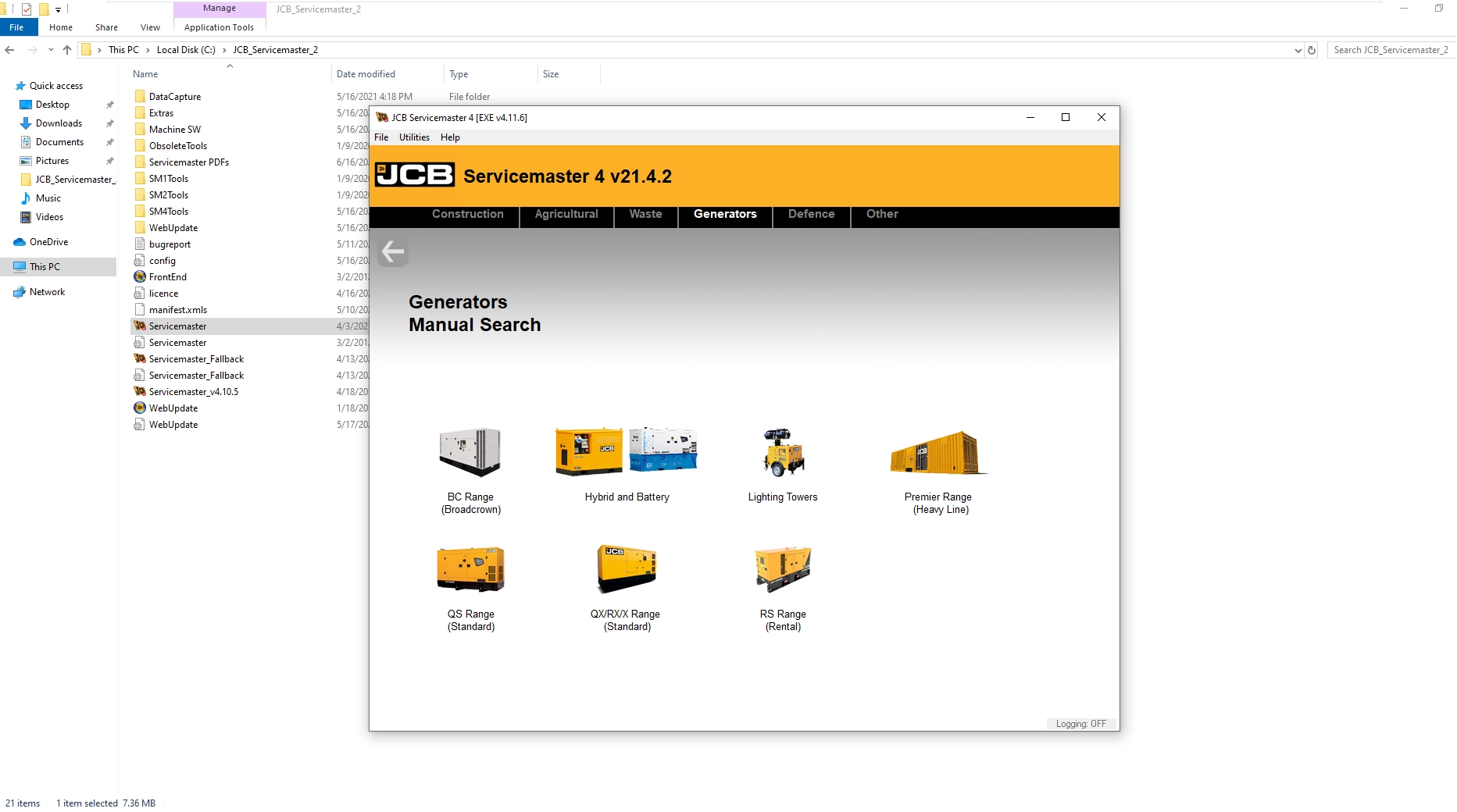Switch to Explorer's Share ribbon tab

pos(106,27)
